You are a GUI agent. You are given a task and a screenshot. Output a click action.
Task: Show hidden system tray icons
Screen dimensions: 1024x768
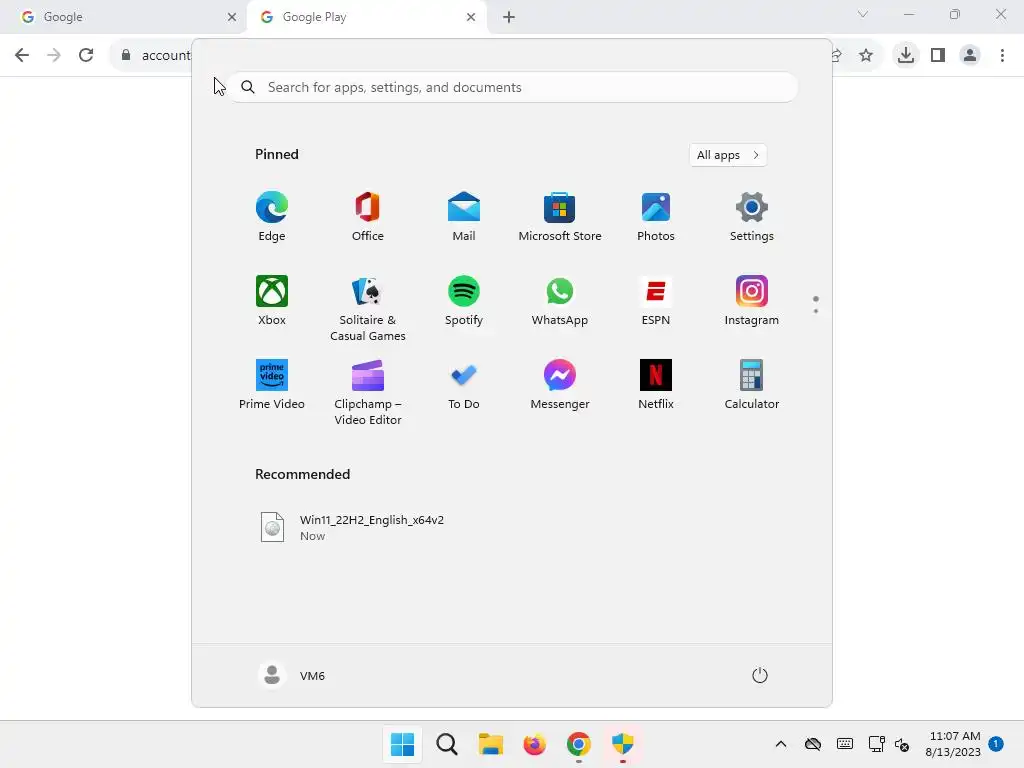pyautogui.click(x=780, y=744)
